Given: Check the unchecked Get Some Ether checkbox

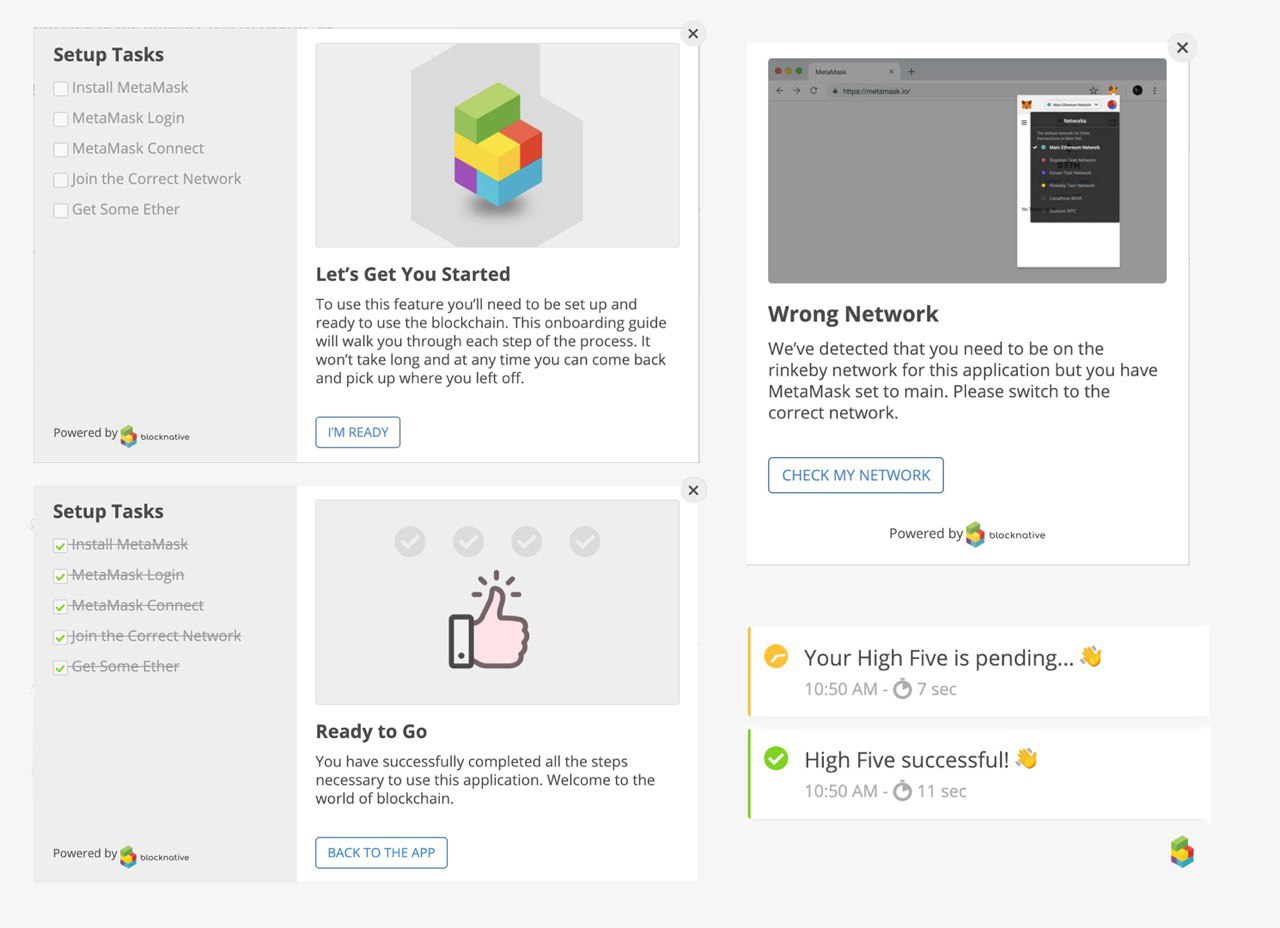Looking at the screenshot, I should click(x=60, y=211).
